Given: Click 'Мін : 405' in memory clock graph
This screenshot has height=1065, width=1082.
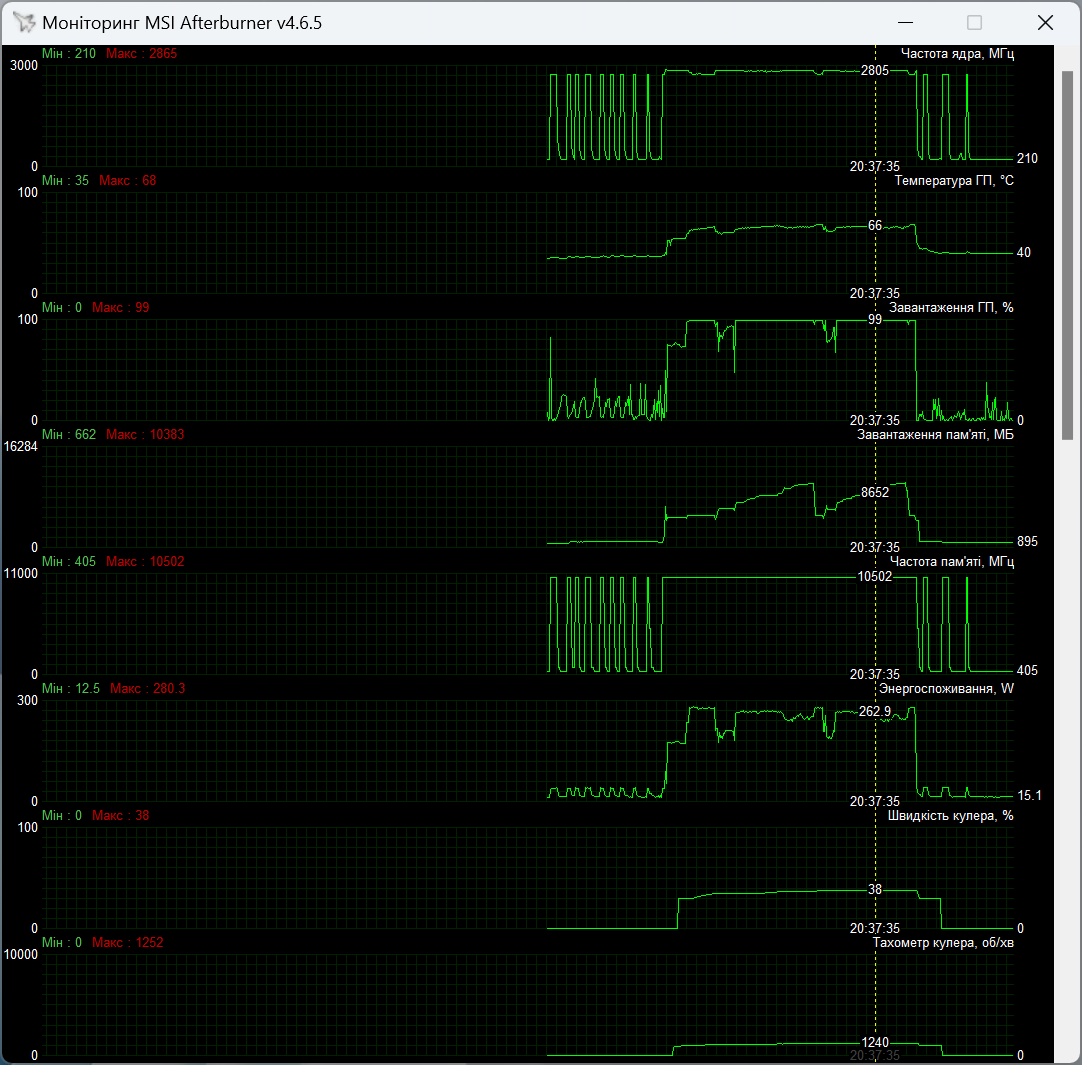Looking at the screenshot, I should (x=68, y=562).
